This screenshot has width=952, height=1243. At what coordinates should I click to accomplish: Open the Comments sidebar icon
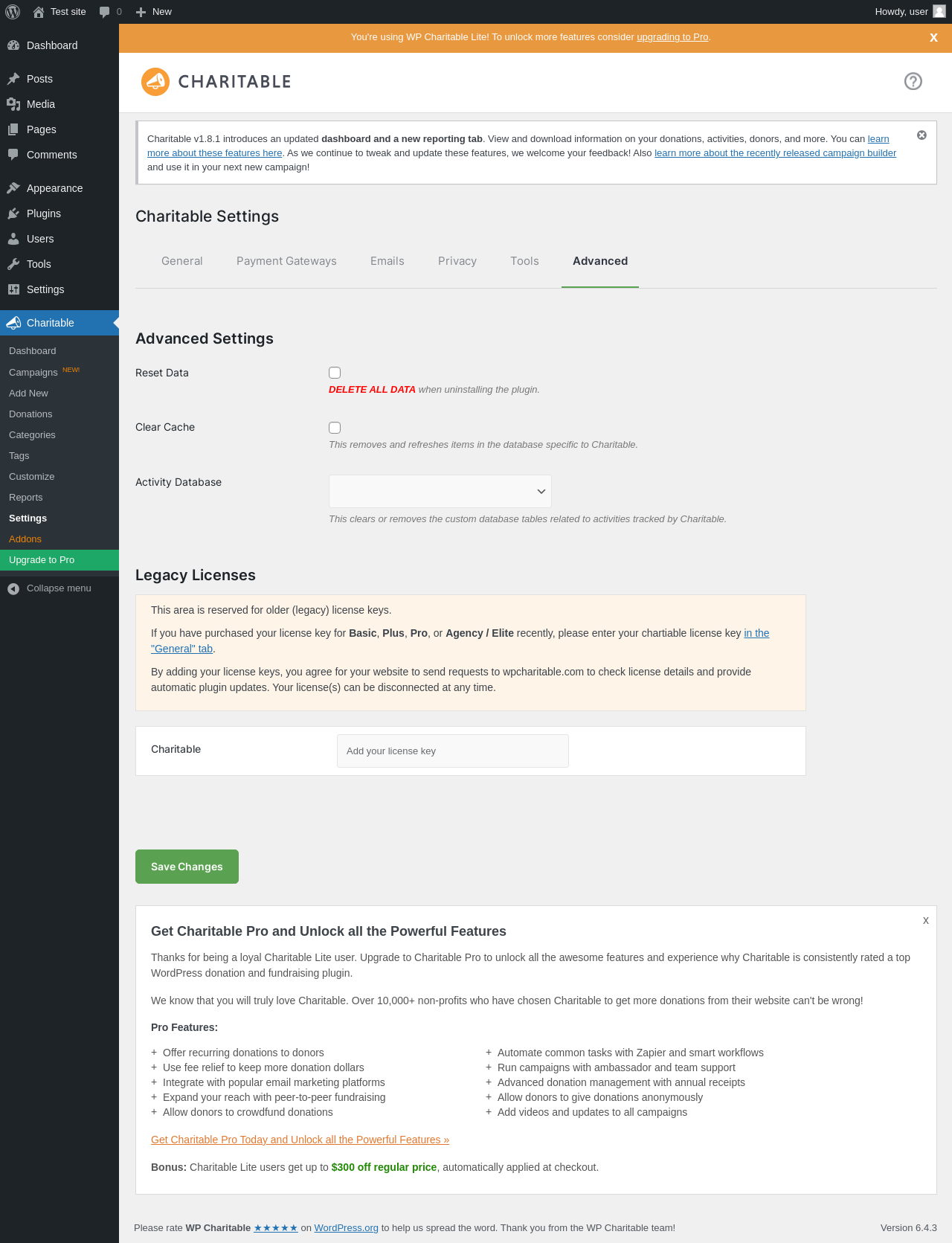(x=13, y=155)
